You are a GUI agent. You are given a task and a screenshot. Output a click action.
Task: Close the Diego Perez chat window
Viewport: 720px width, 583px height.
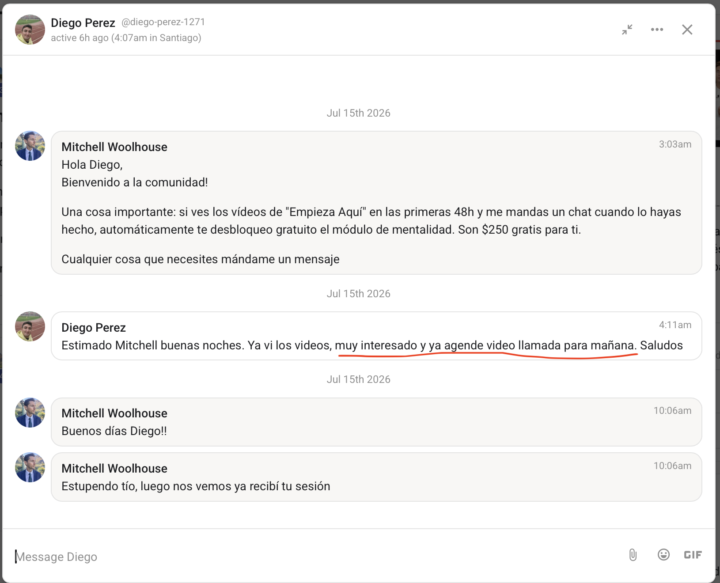687,30
